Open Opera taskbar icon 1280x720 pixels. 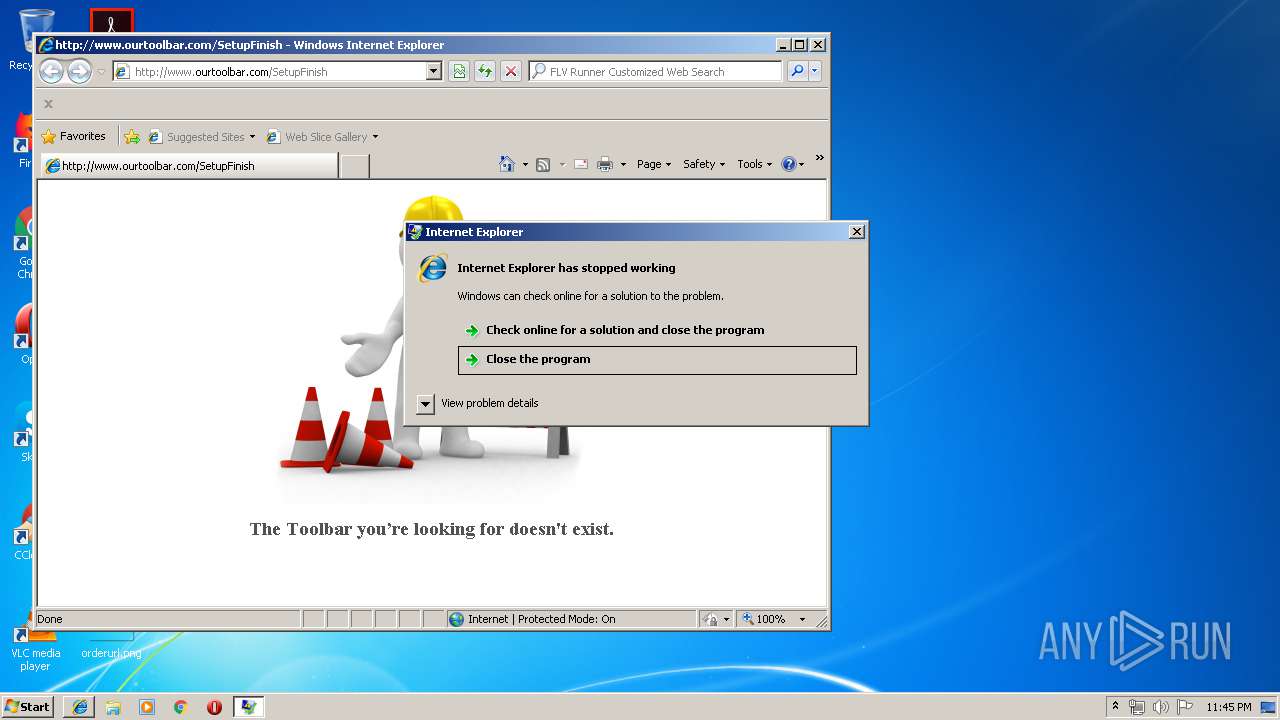[214, 706]
